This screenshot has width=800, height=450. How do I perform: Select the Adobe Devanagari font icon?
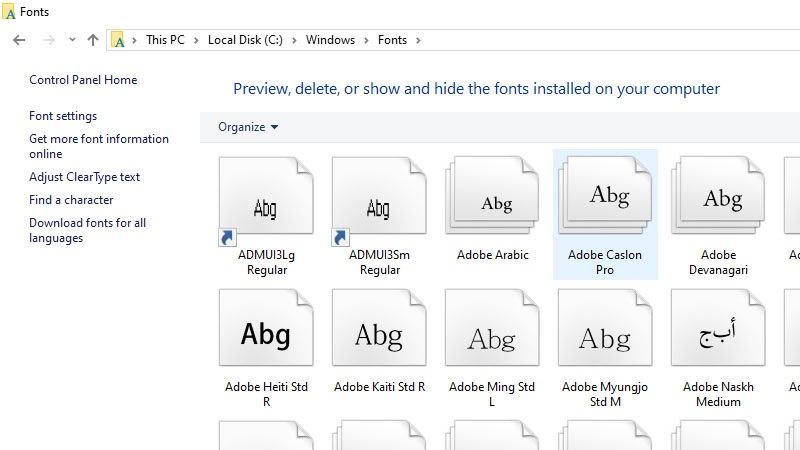click(718, 196)
